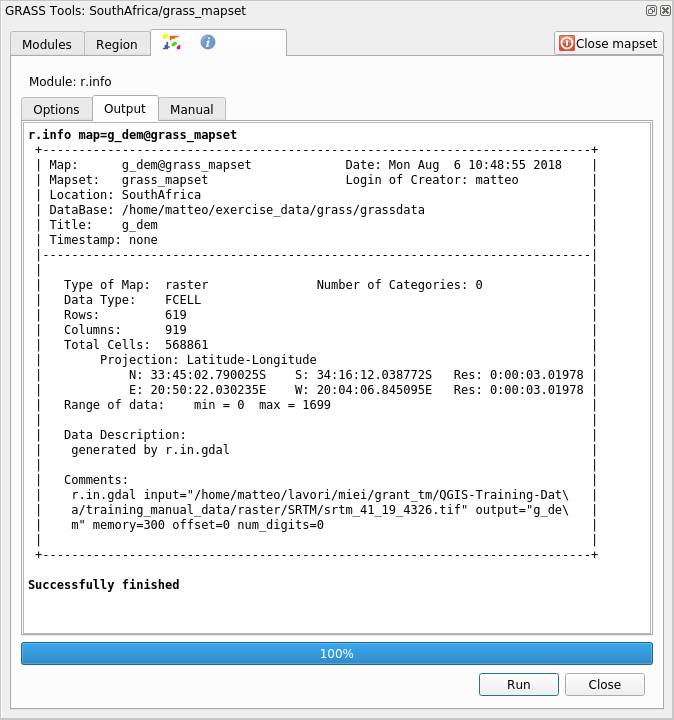Select the Options tab of r.info

56,110
